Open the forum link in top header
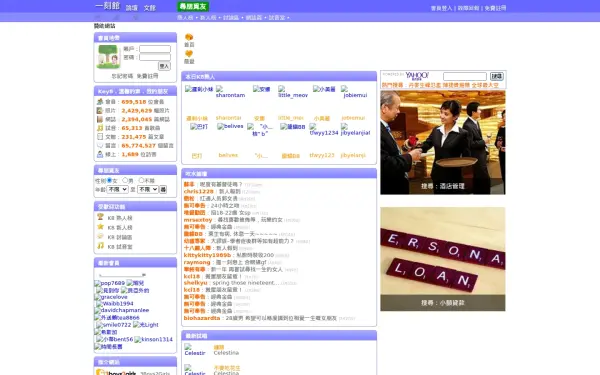The image size is (600, 375). tap(132, 8)
